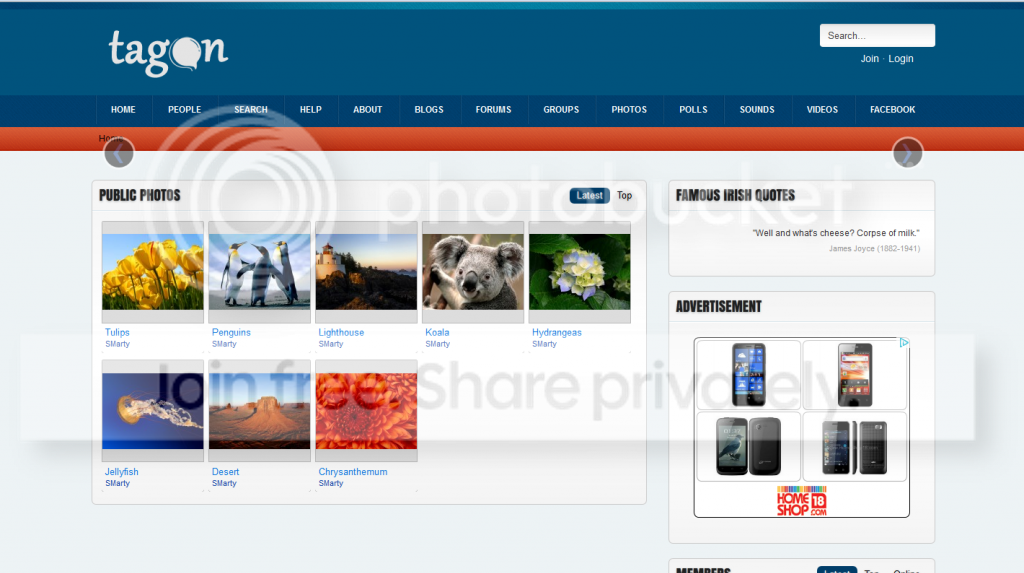Screen dimensions: 1024x573
Task: Click the Penguins title link
Action: [231, 333]
